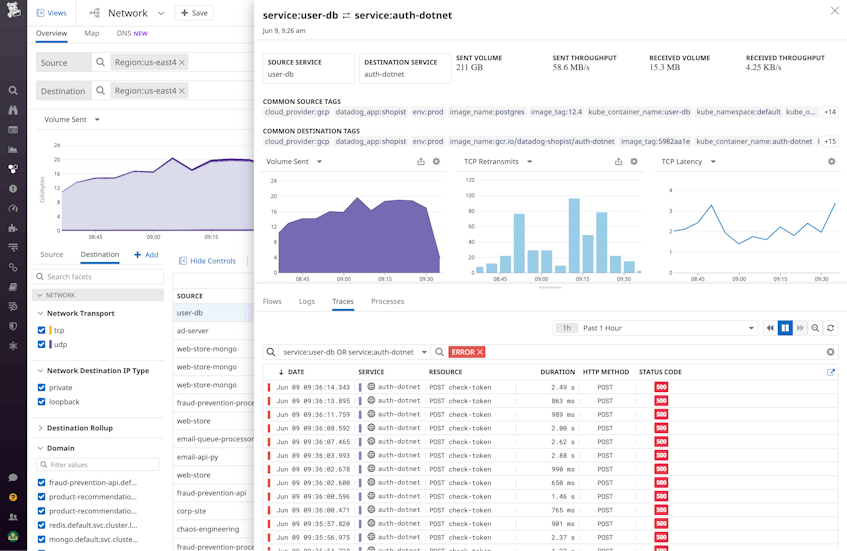This screenshot has height=551, width=847.
Task: Uncheck redis.default.svc.cluster.l... domain checkbox
Action: (42, 525)
